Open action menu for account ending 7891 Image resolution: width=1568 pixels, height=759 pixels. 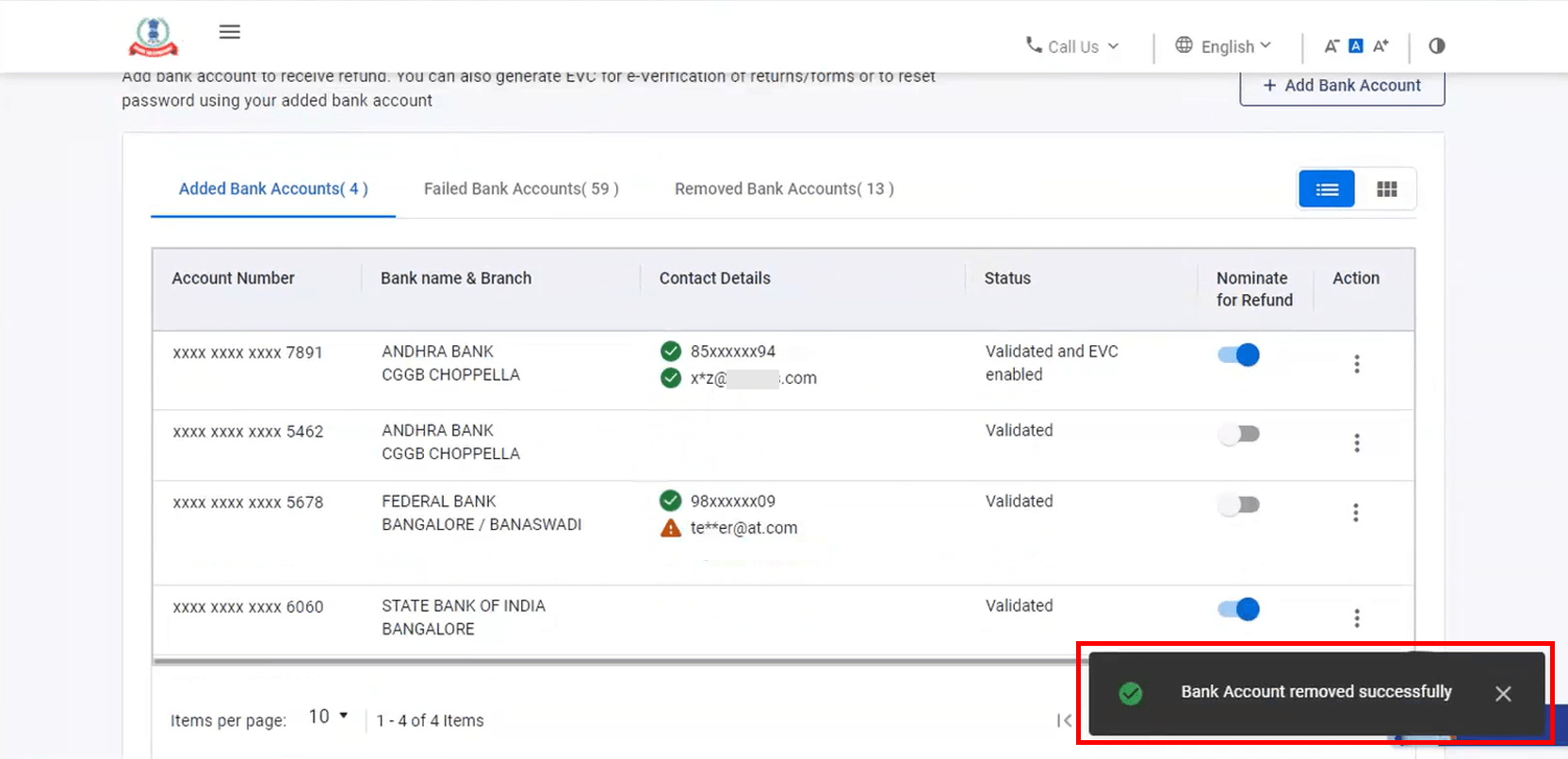point(1356,364)
